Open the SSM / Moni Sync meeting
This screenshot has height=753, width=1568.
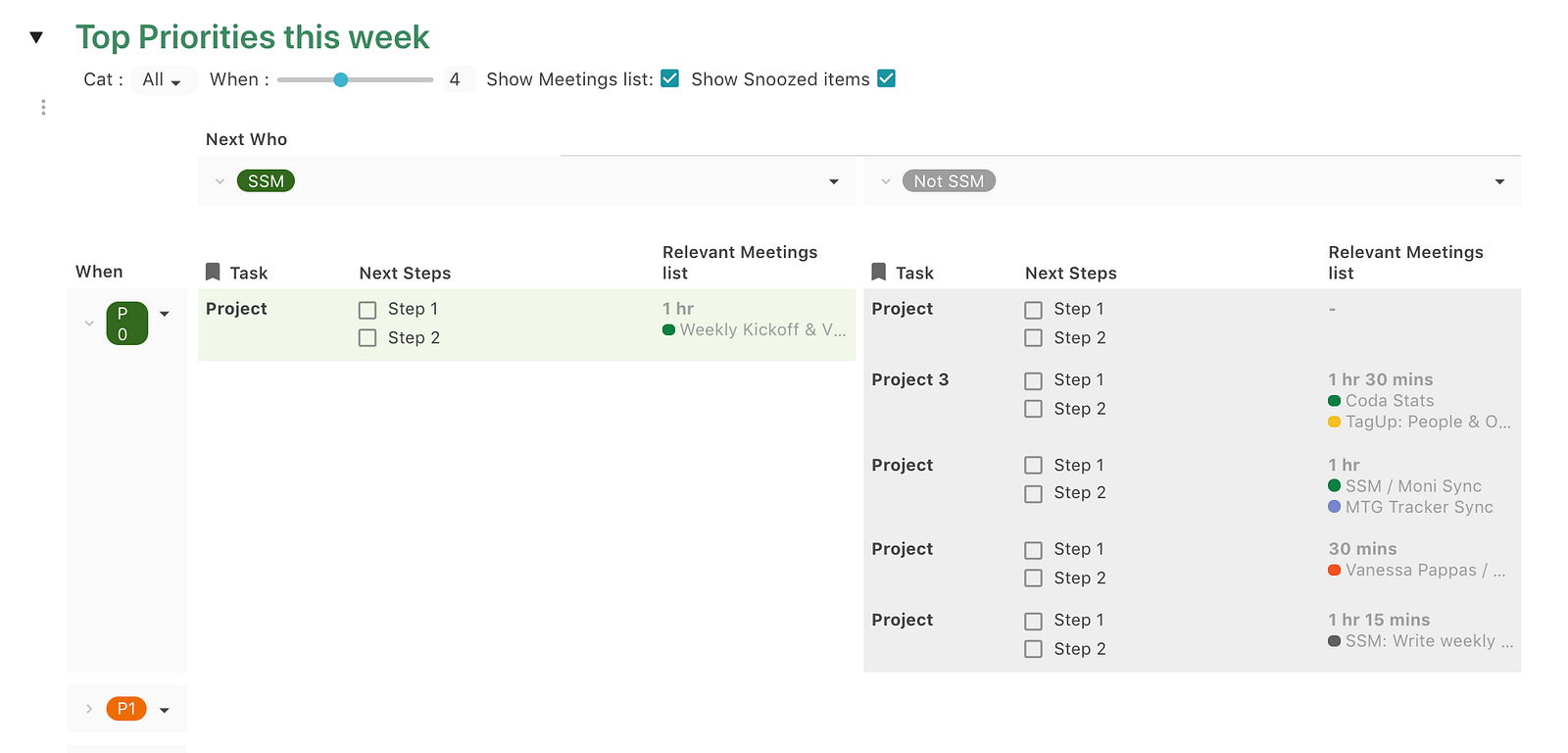click(1412, 485)
